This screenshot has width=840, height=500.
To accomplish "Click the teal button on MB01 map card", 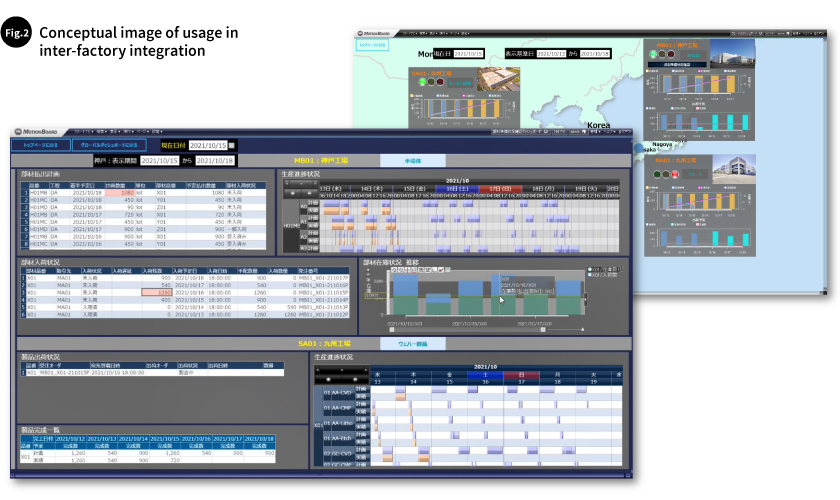I will coord(693,55).
